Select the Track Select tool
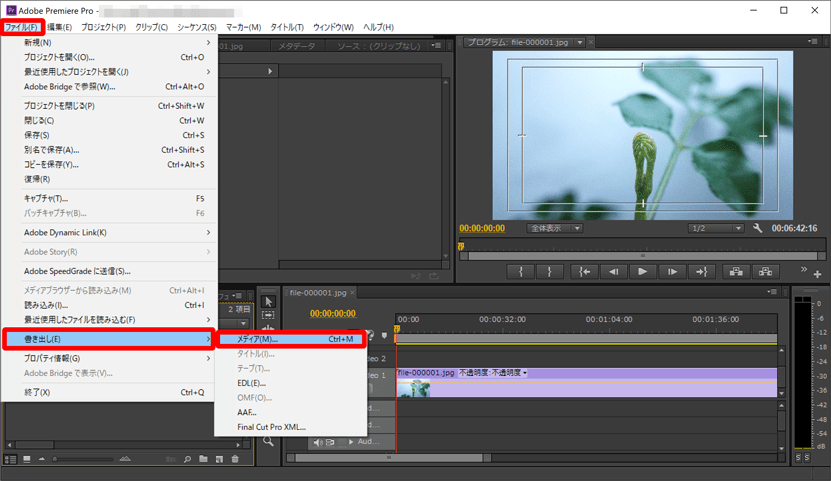The image size is (831, 481). pyautogui.click(x=268, y=315)
